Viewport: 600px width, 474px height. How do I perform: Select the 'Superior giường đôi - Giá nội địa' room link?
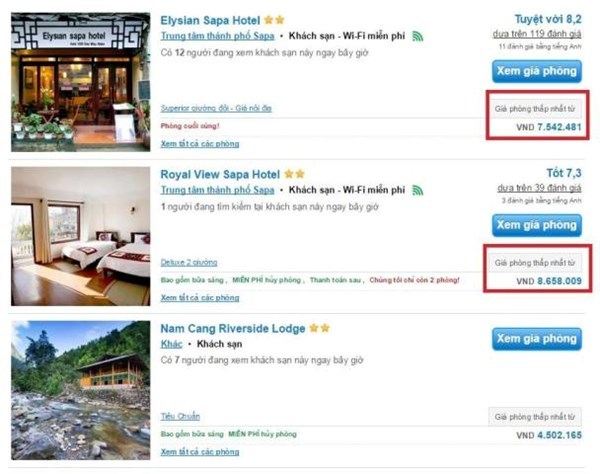[216, 107]
